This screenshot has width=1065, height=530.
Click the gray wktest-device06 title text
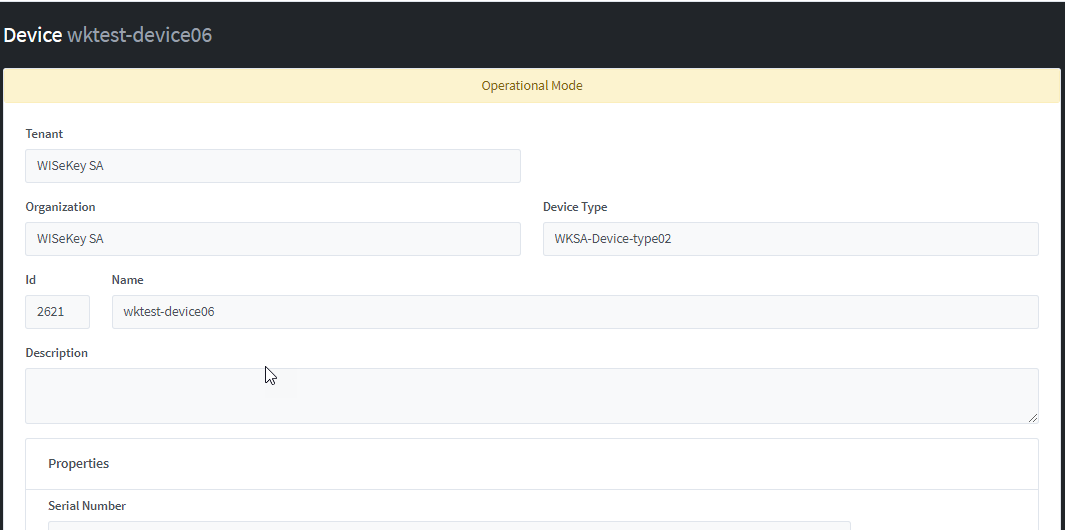click(x=139, y=35)
